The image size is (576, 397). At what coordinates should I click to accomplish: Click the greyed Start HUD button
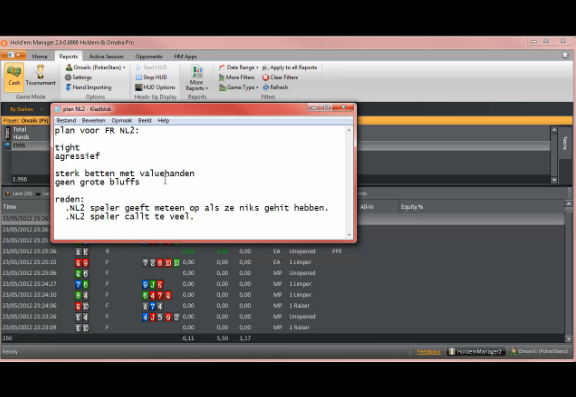(151, 68)
